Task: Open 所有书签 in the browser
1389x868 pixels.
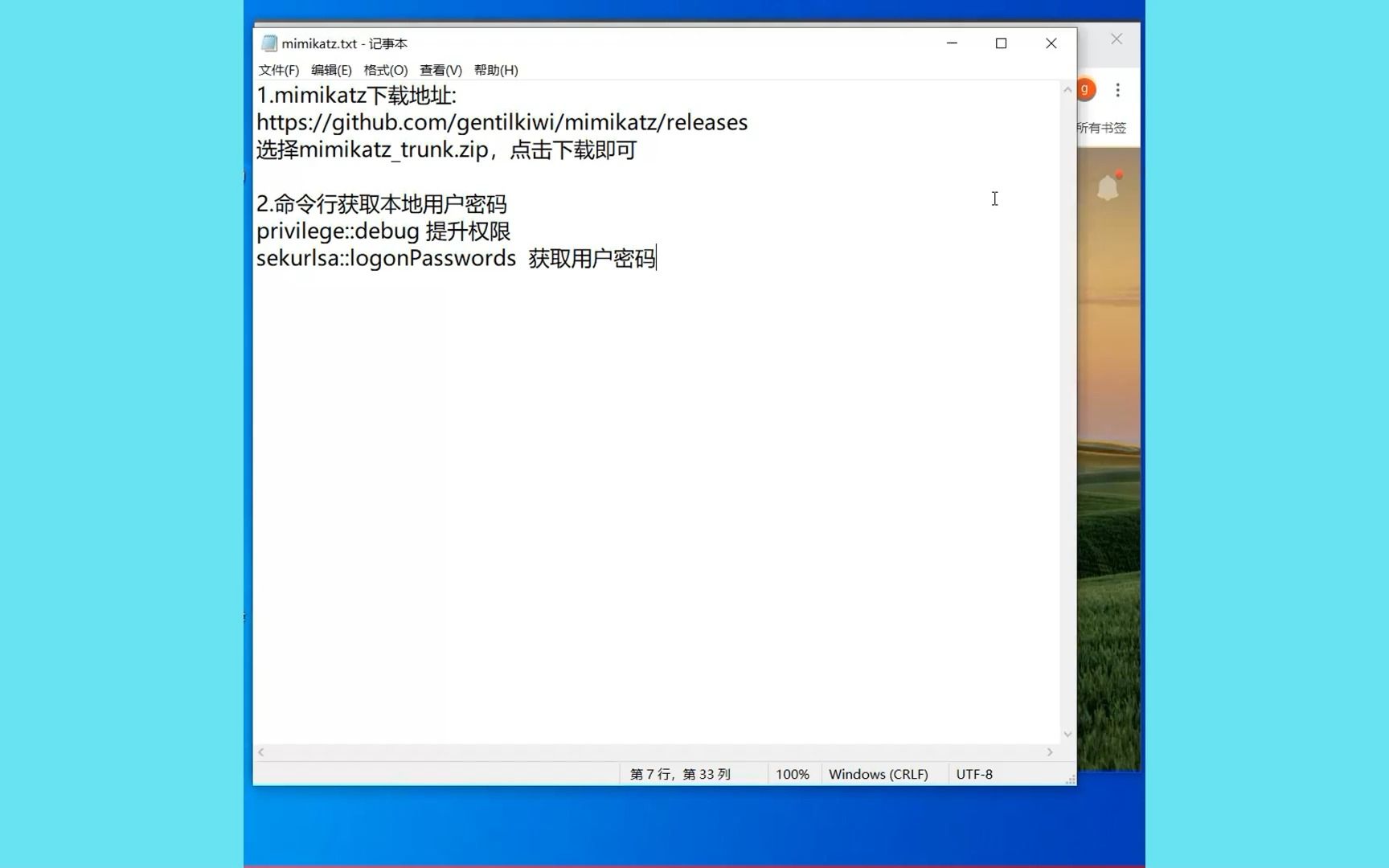Action: coord(1102,128)
